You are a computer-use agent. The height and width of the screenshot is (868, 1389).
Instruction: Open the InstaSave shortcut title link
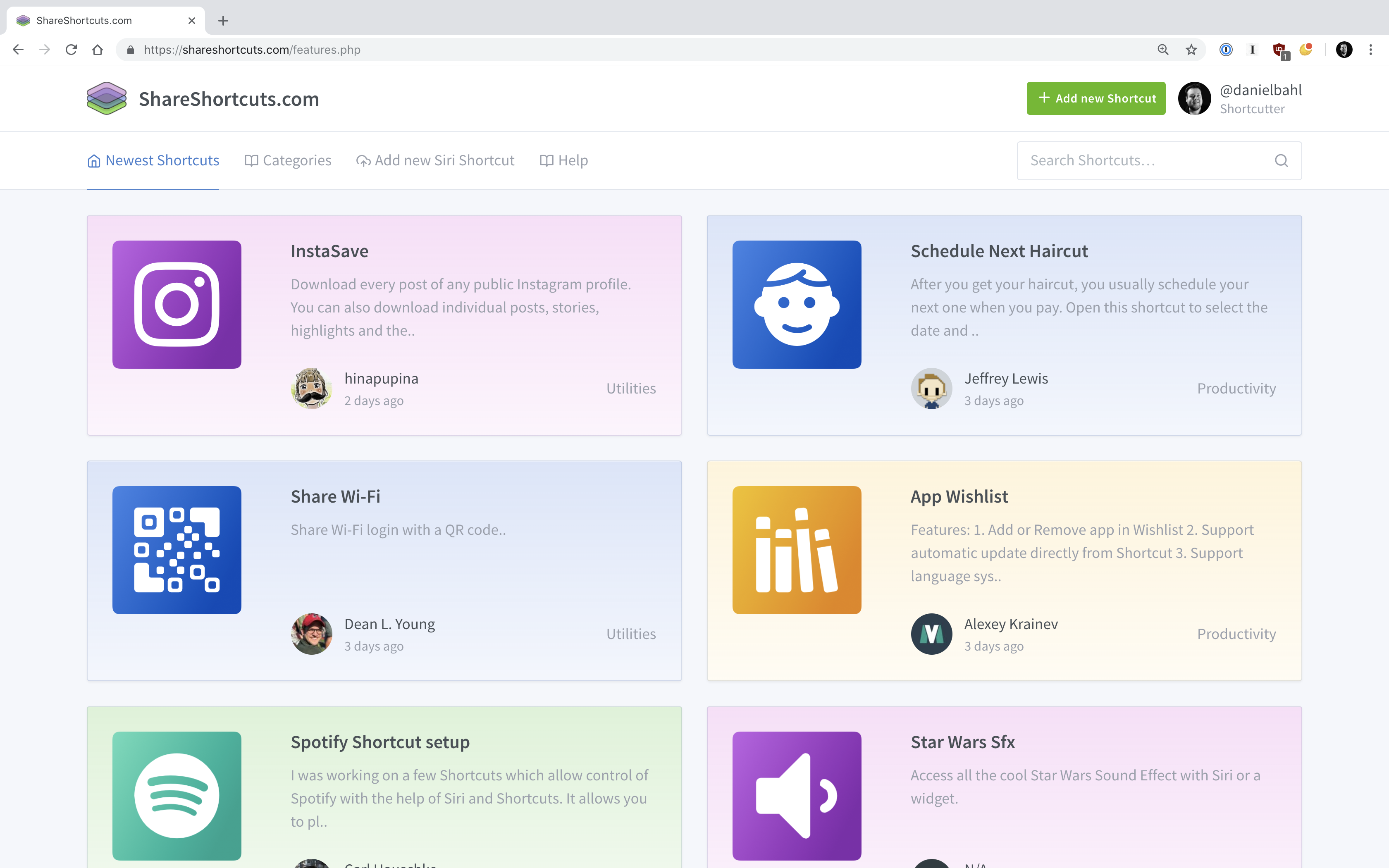tap(329, 251)
